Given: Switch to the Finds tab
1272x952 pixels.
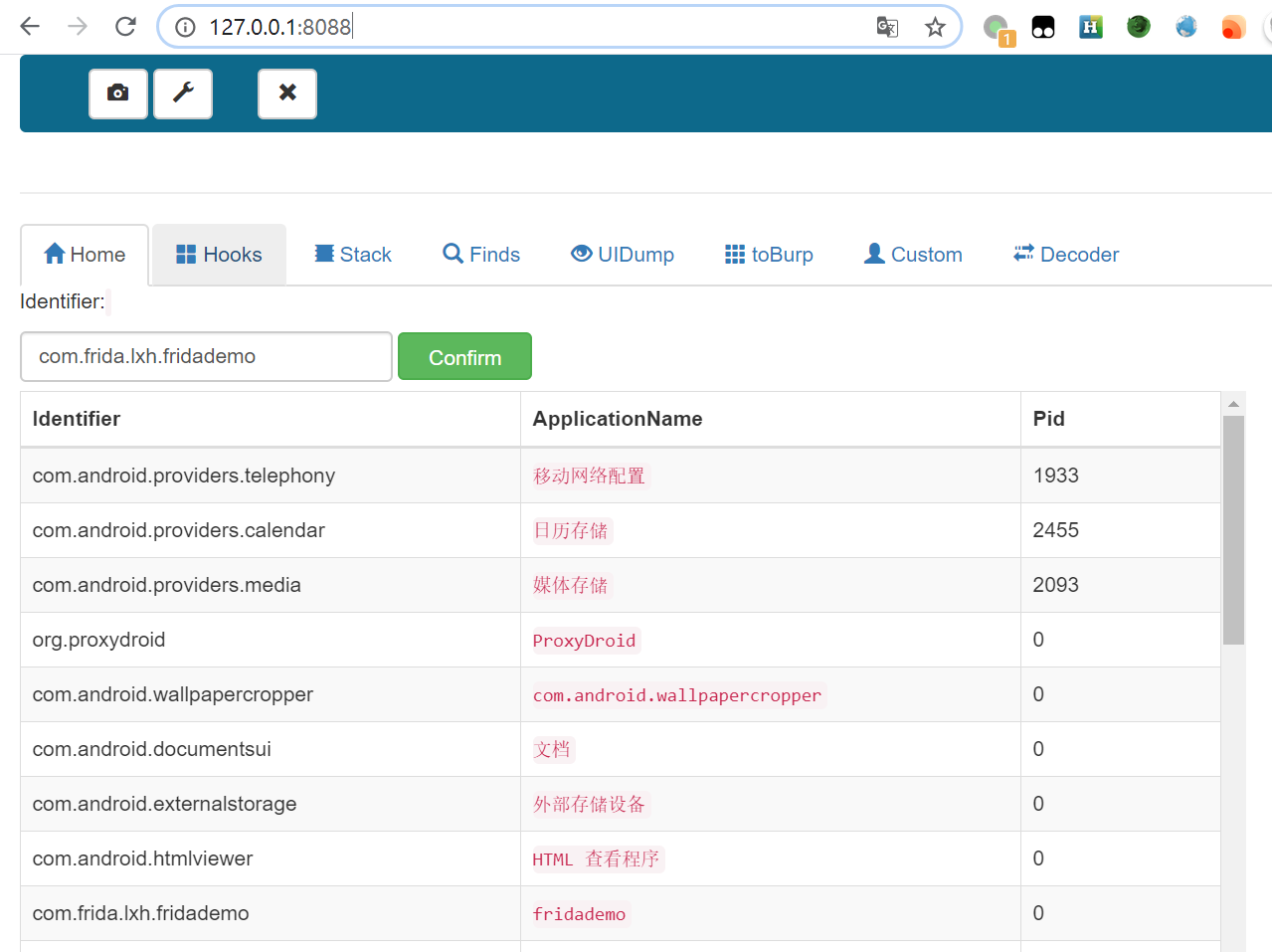Looking at the screenshot, I should [481, 255].
